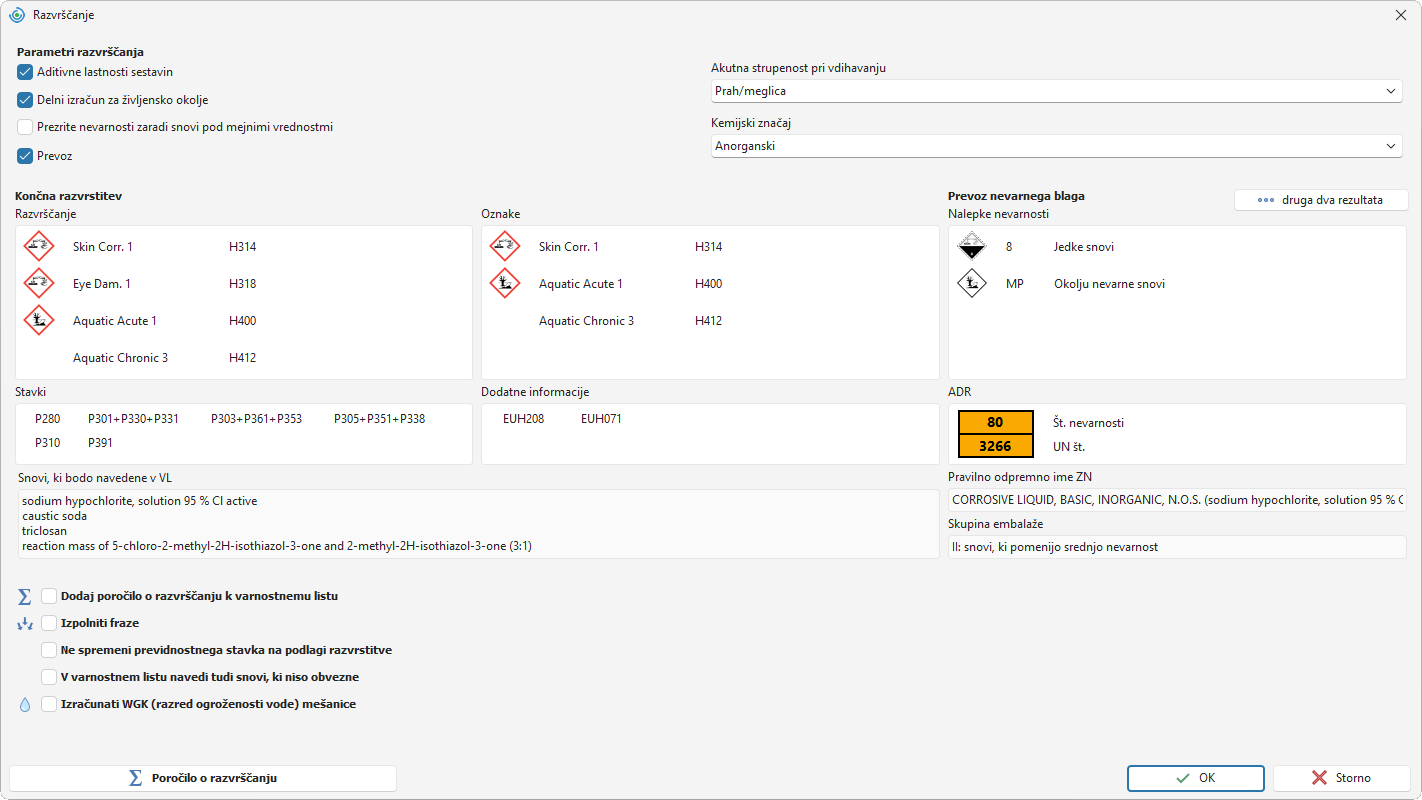
Task: Enable Prezrite nevarnosti zaradi snovi pod mejnimi vrednostmi
Action: (25, 127)
